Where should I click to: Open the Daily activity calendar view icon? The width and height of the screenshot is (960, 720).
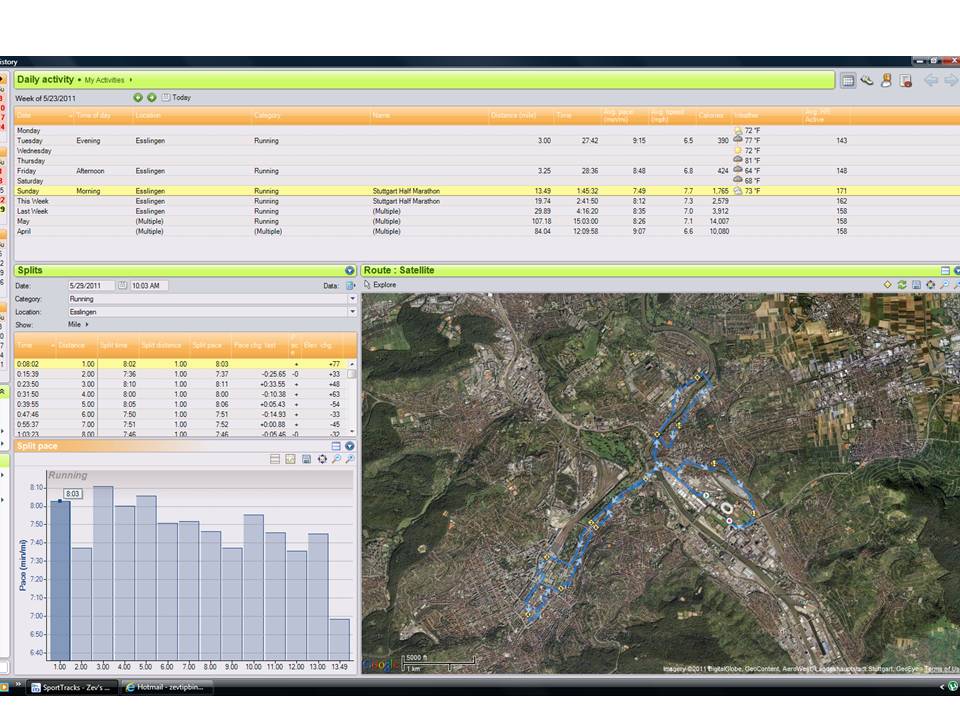848,81
